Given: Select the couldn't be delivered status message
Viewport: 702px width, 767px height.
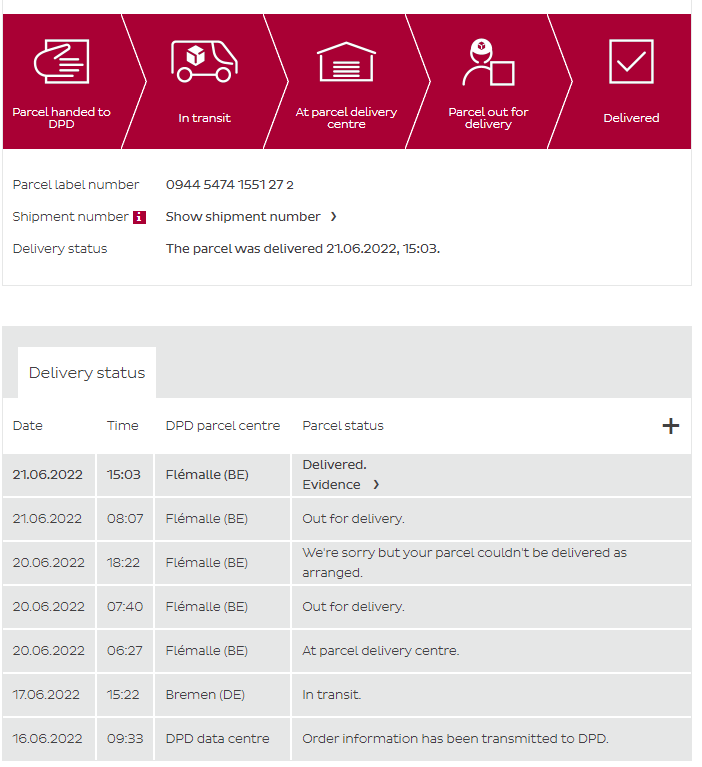Looking at the screenshot, I should tap(464, 563).
